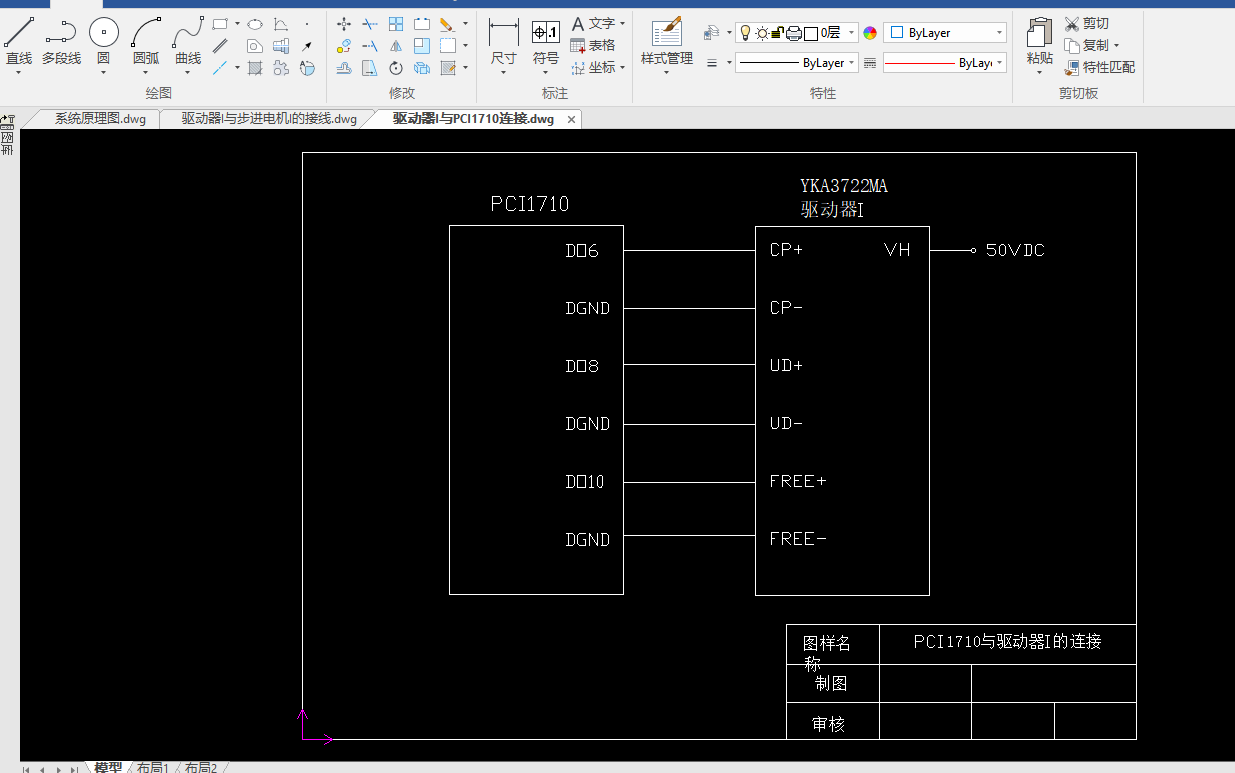
Task: Click the layer color white square swatch
Action: click(811, 33)
